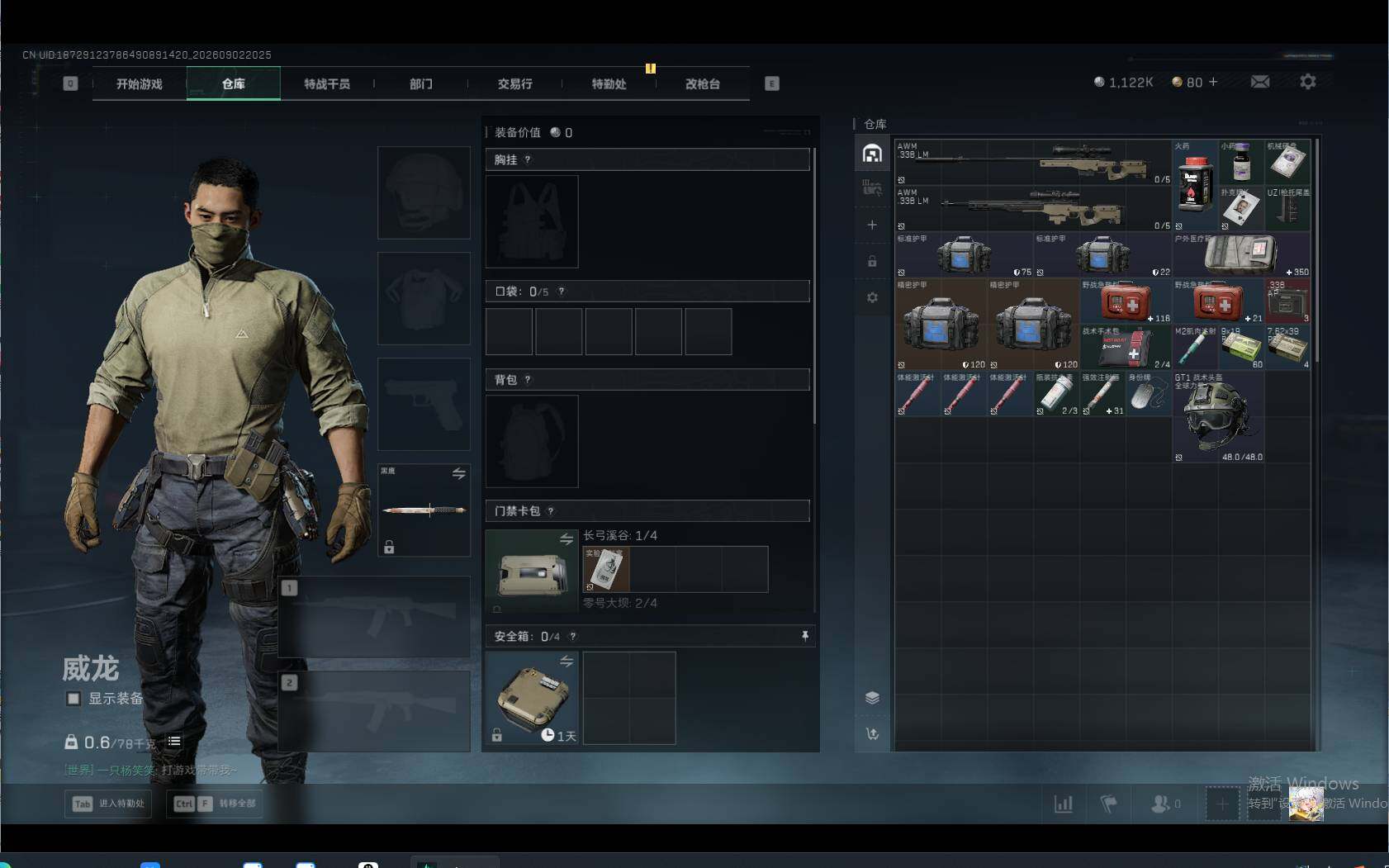This screenshot has height=868, width=1389.
Task: Switch to the 特勤处 tab
Action: (609, 83)
